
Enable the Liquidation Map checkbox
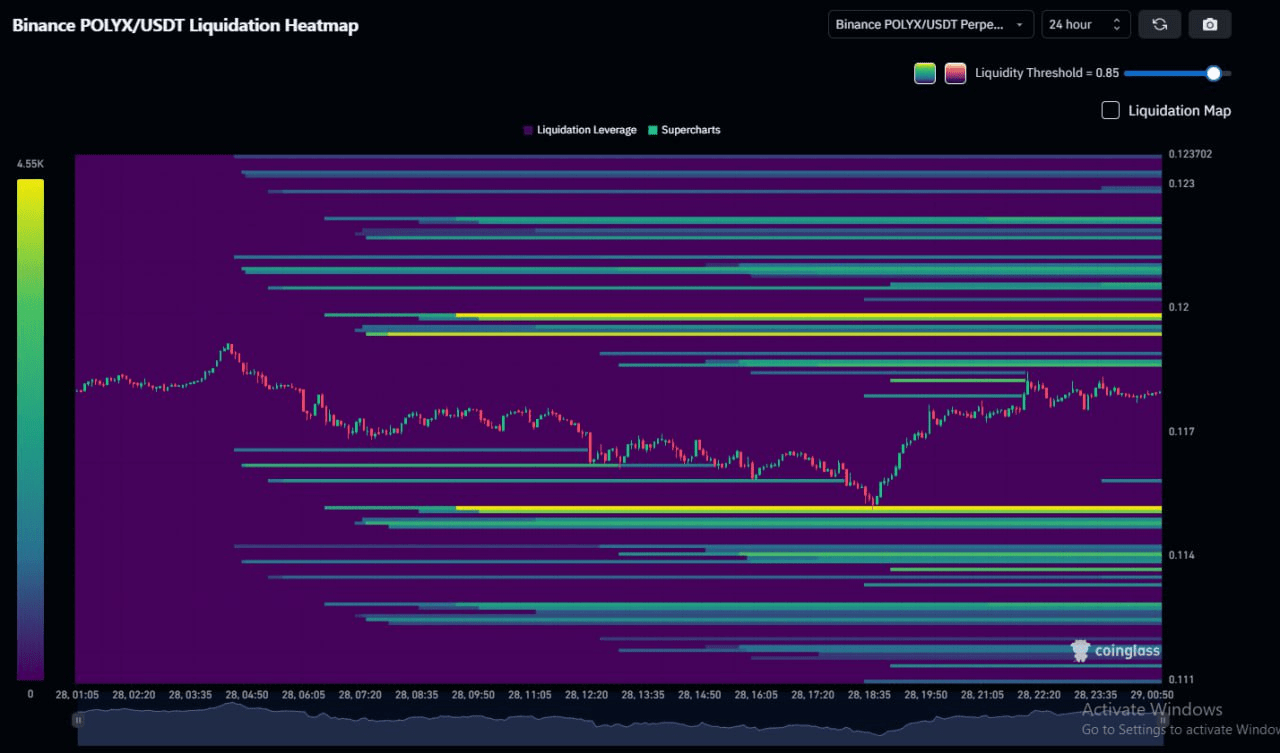pos(1110,110)
